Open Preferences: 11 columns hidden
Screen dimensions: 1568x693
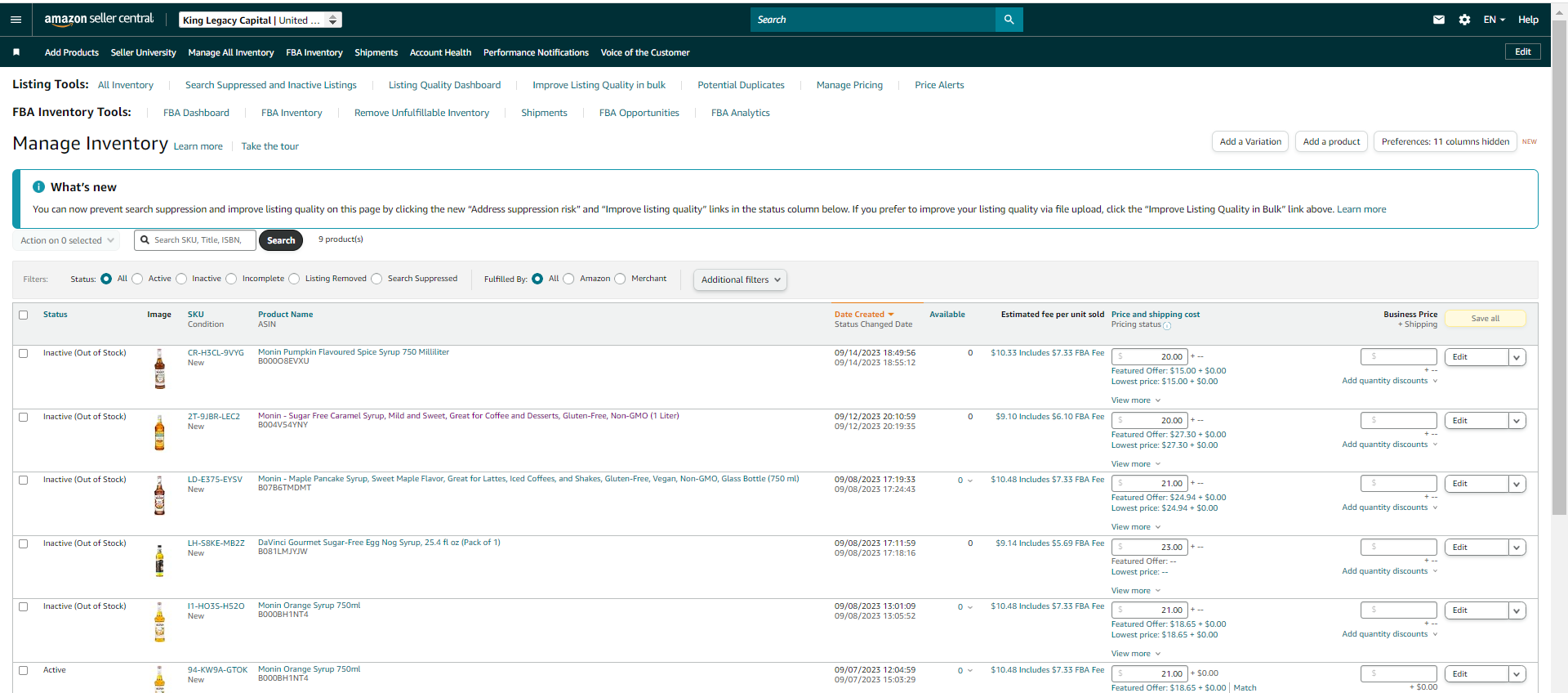tap(1445, 141)
